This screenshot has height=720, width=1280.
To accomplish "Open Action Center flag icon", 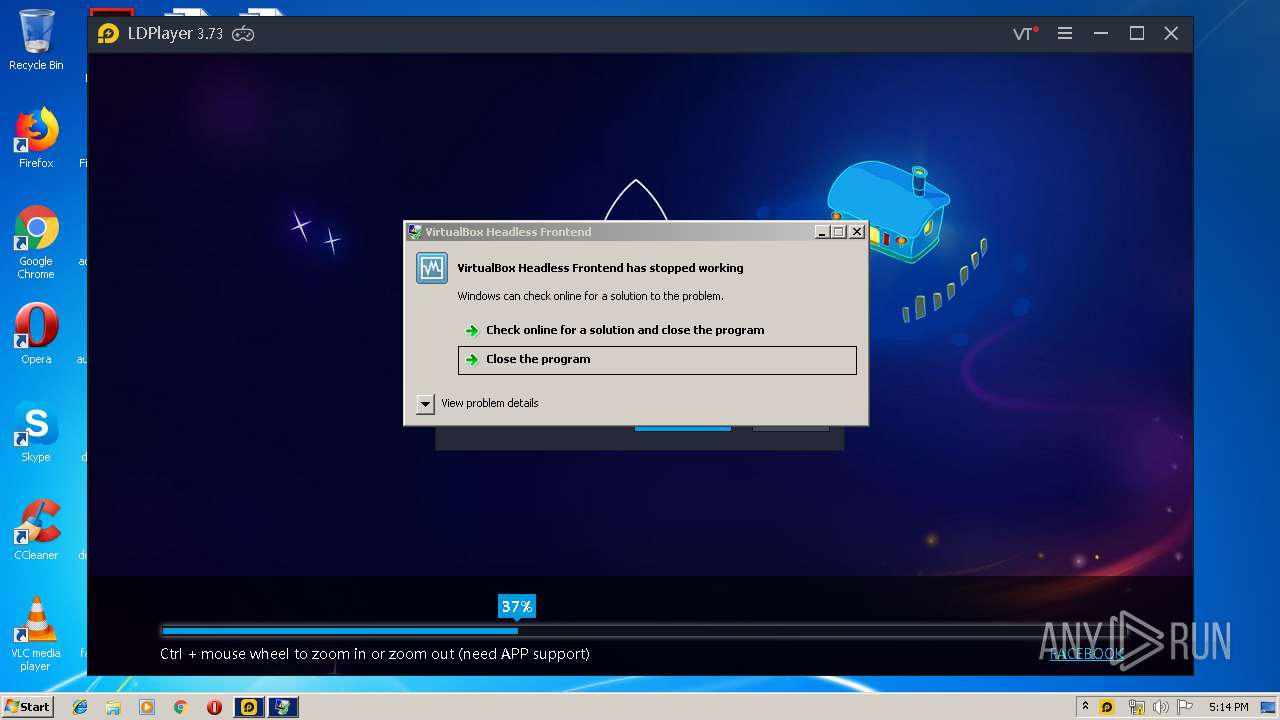I will [x=1185, y=707].
